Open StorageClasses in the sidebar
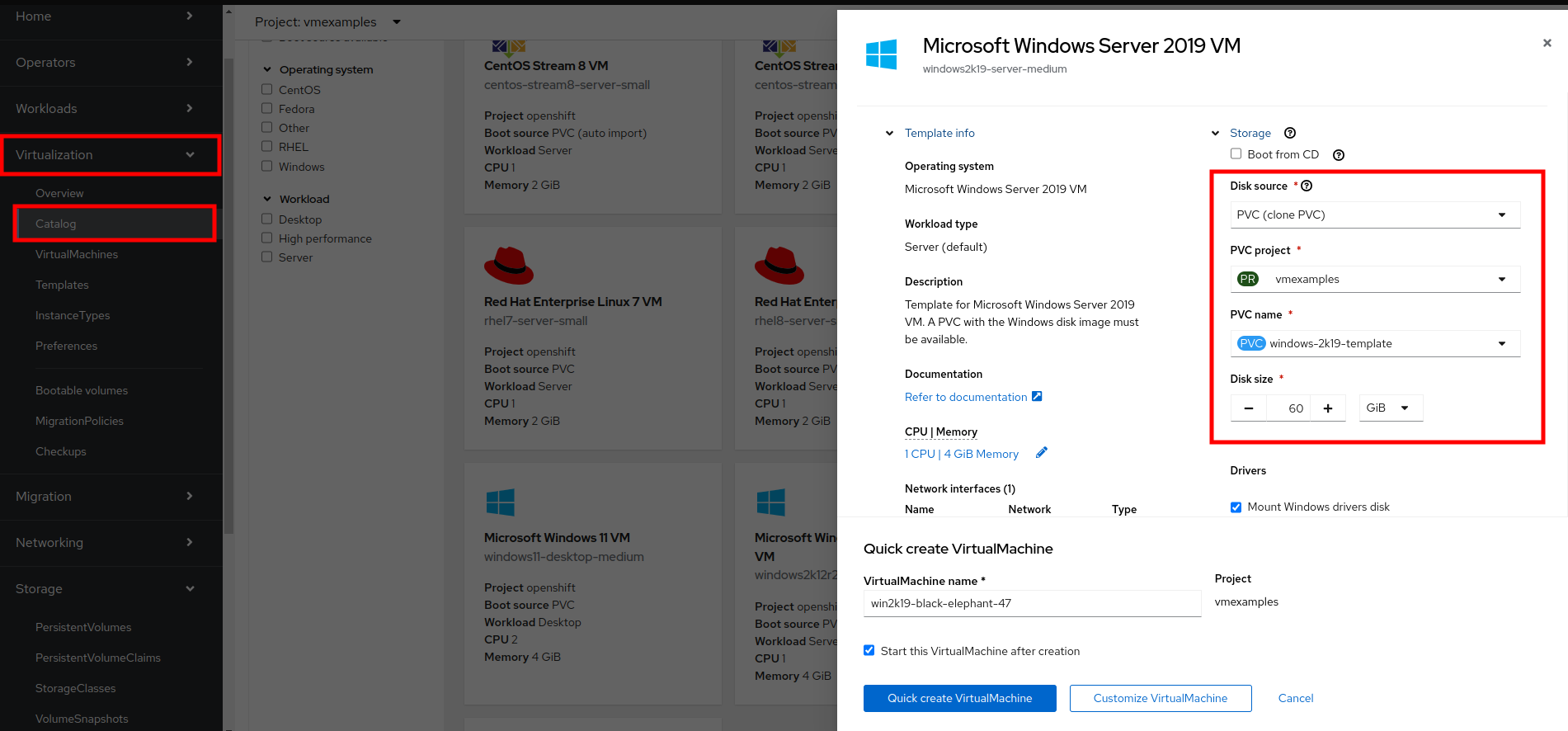 pyautogui.click(x=75, y=688)
